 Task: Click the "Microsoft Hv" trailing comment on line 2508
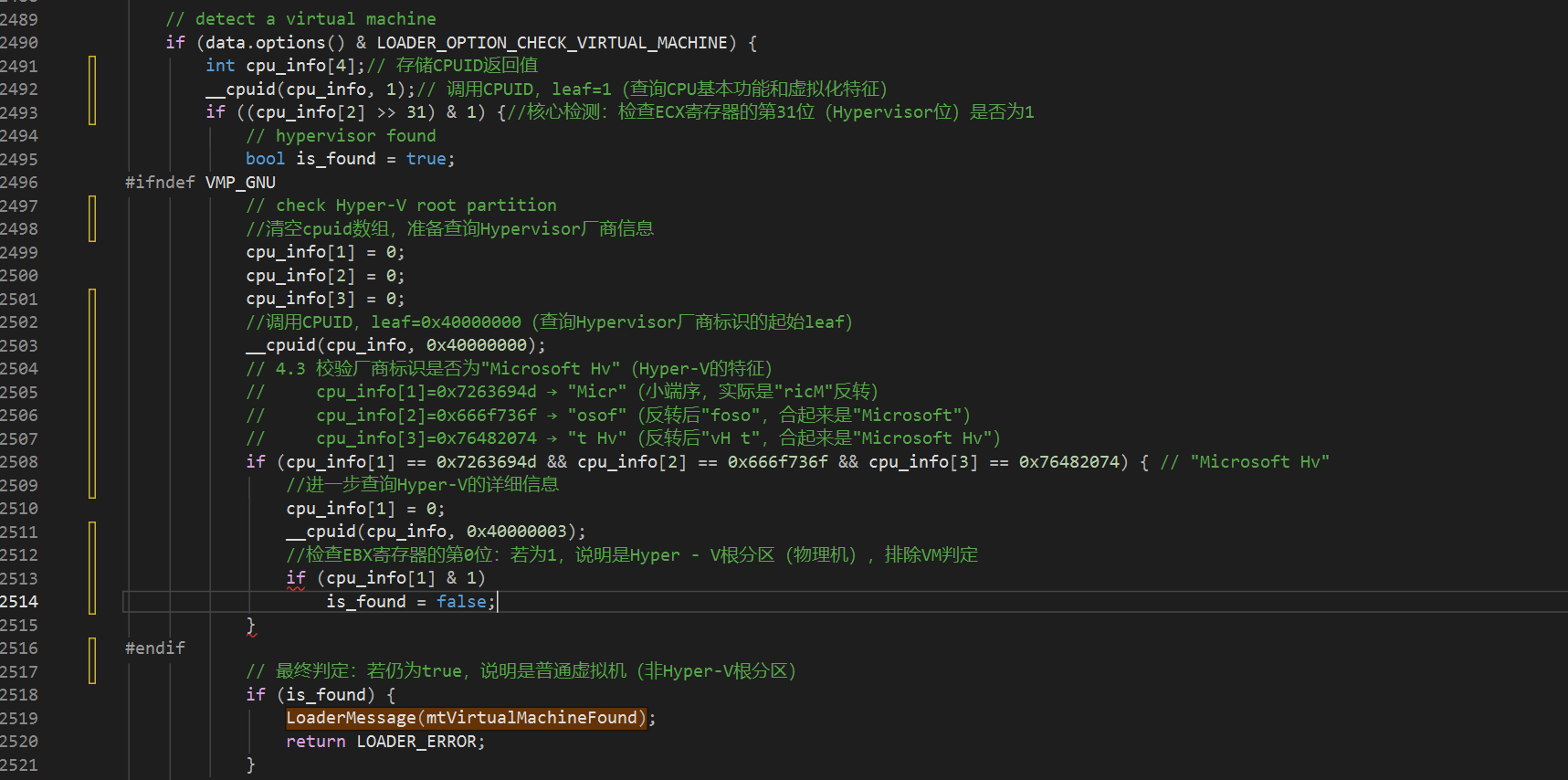[x=1245, y=462]
